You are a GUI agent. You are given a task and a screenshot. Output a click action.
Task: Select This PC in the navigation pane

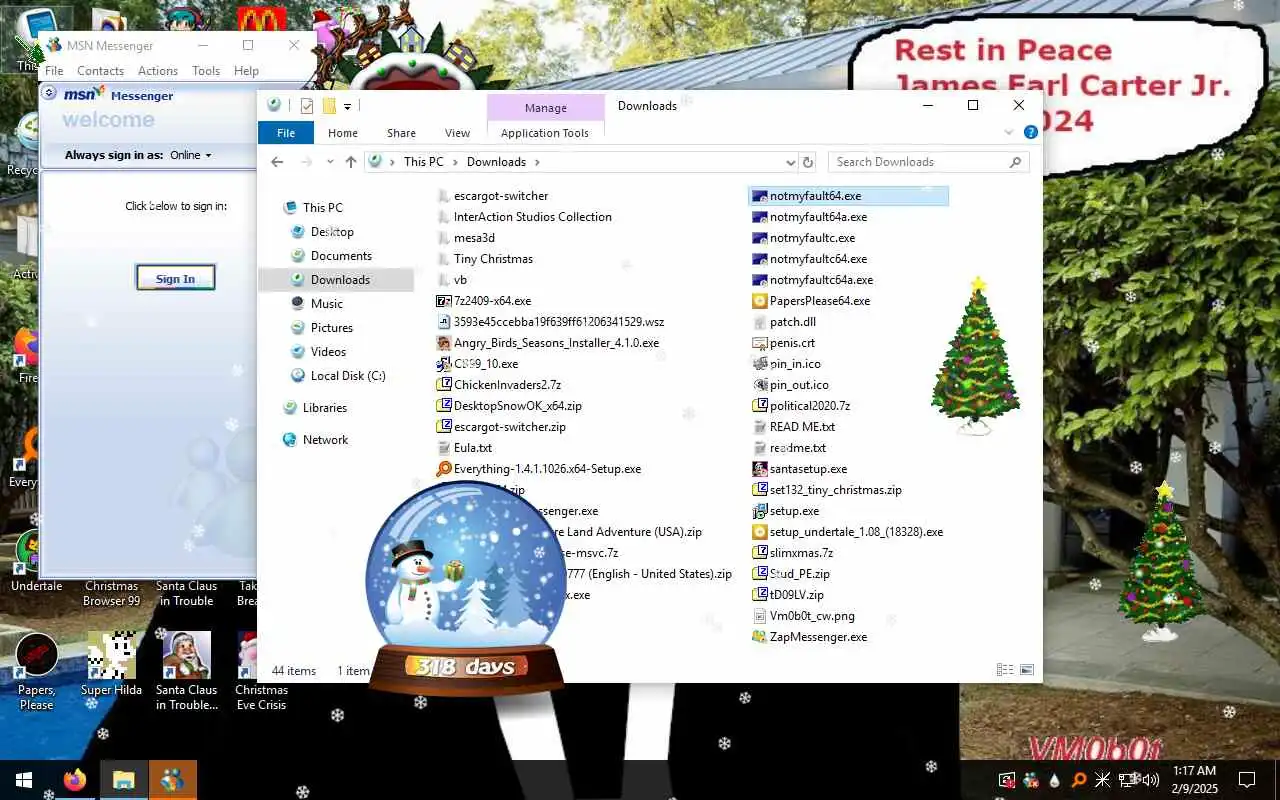[x=322, y=208]
